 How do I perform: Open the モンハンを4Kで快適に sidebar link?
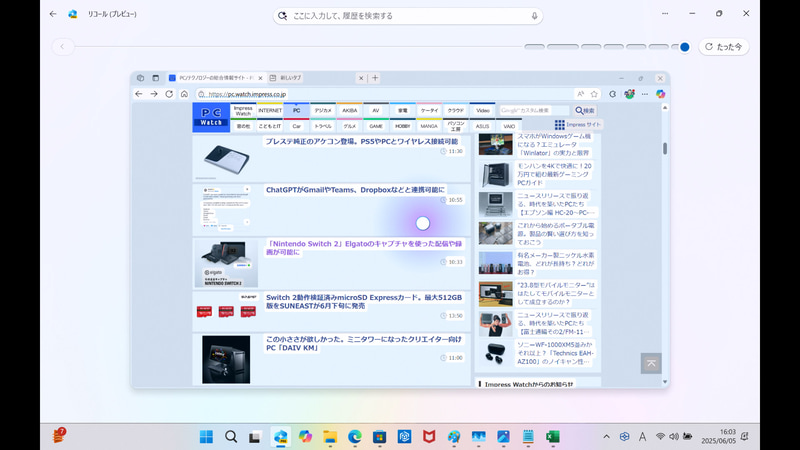click(x=555, y=174)
